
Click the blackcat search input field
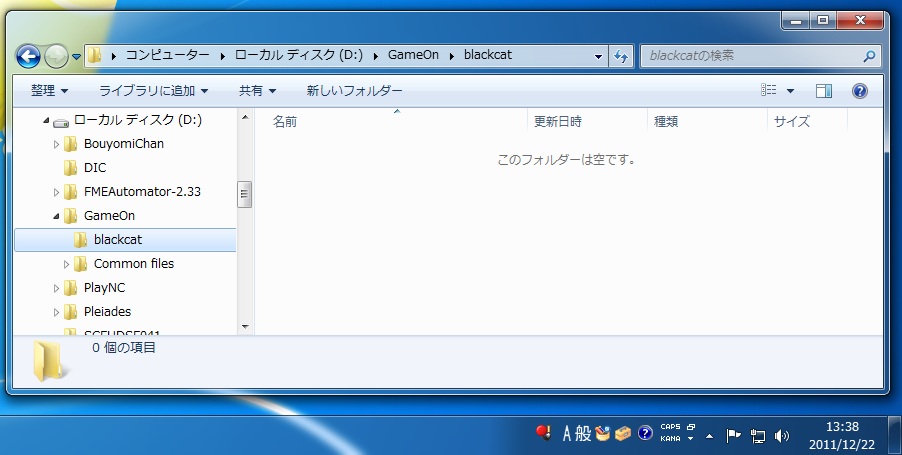750,56
